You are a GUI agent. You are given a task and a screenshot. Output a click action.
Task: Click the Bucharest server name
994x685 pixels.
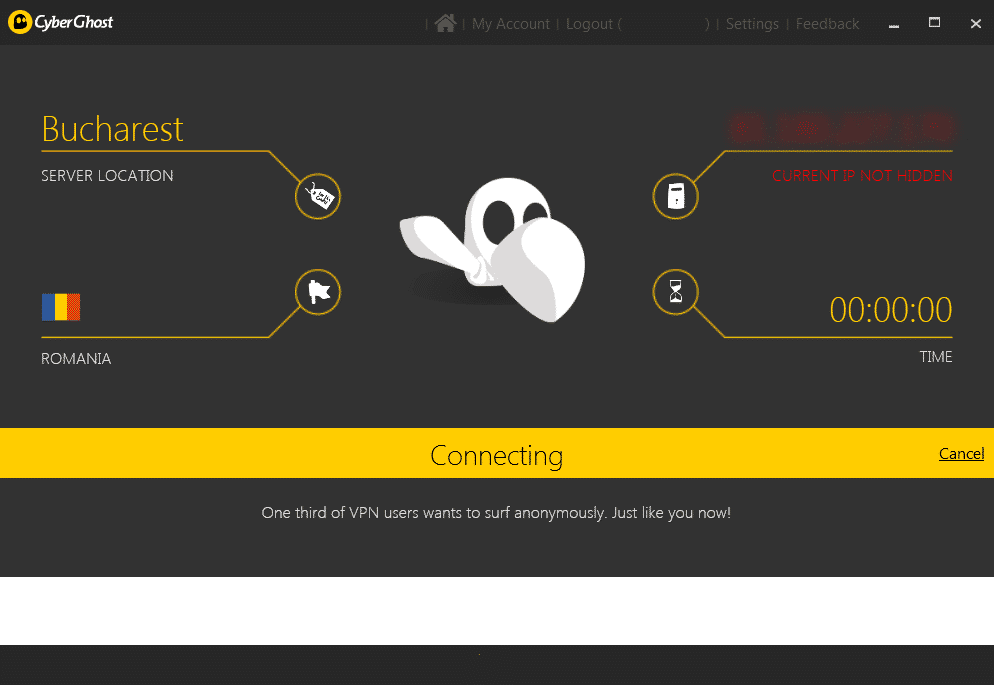coord(112,129)
